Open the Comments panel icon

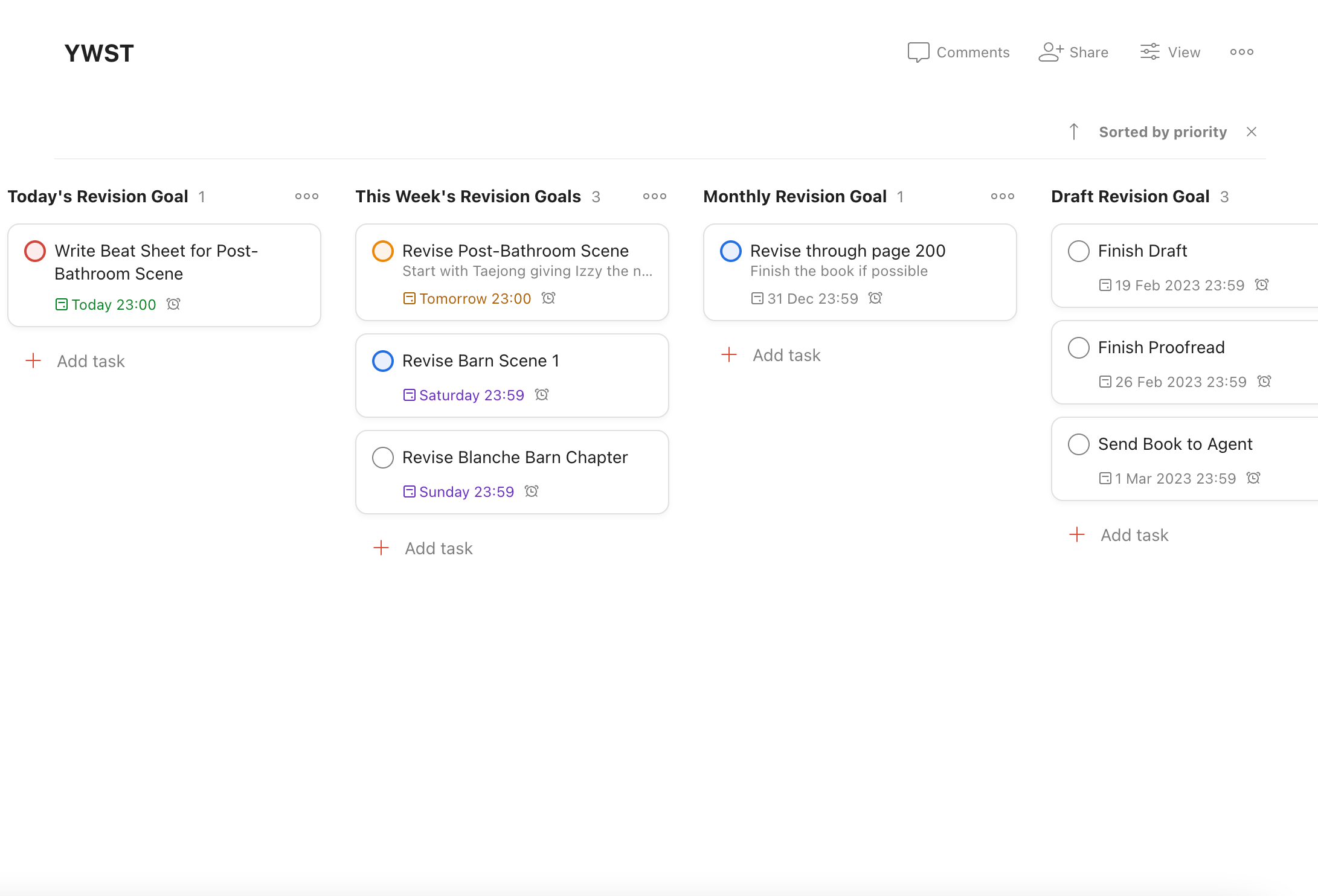(x=918, y=53)
